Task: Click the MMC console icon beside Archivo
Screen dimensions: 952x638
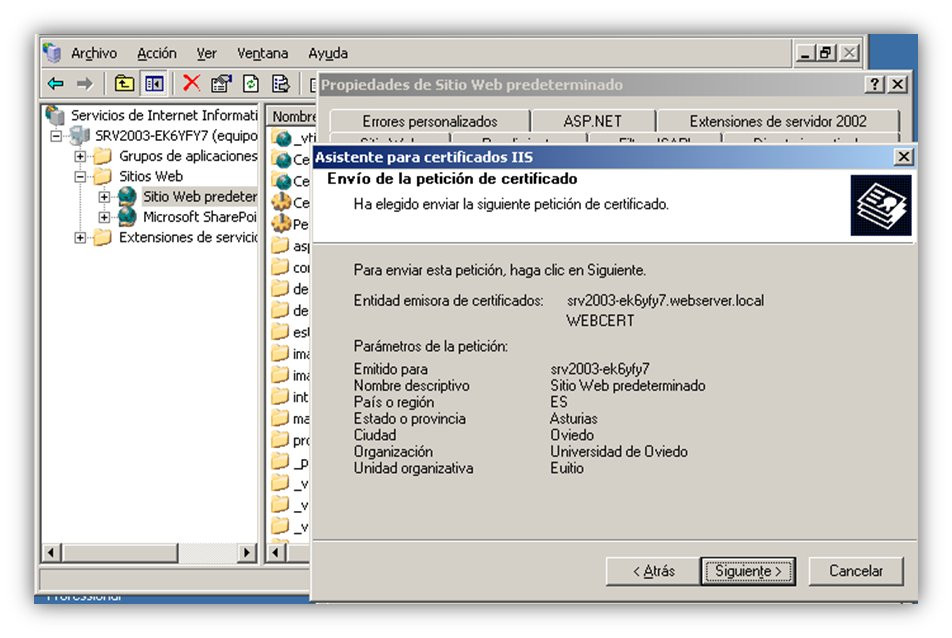Action: click(52, 53)
